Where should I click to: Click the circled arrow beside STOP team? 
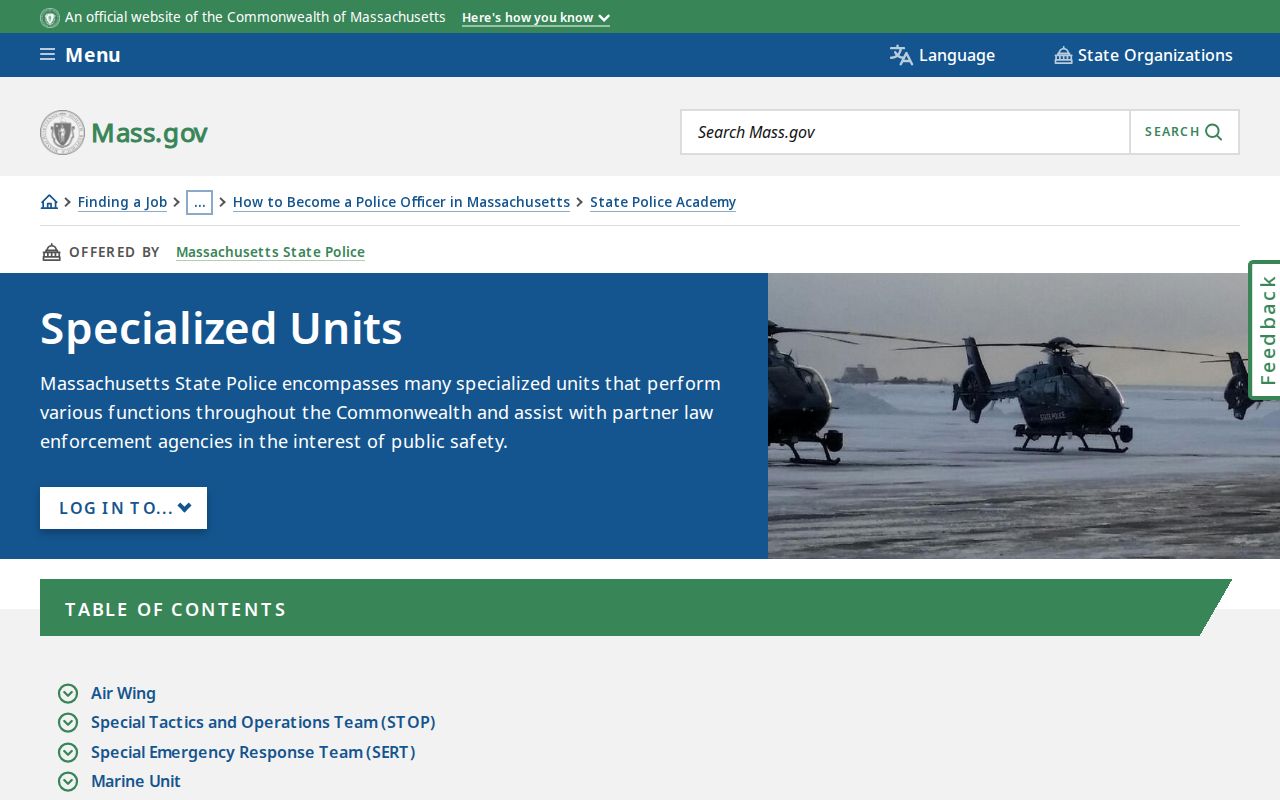click(x=68, y=722)
